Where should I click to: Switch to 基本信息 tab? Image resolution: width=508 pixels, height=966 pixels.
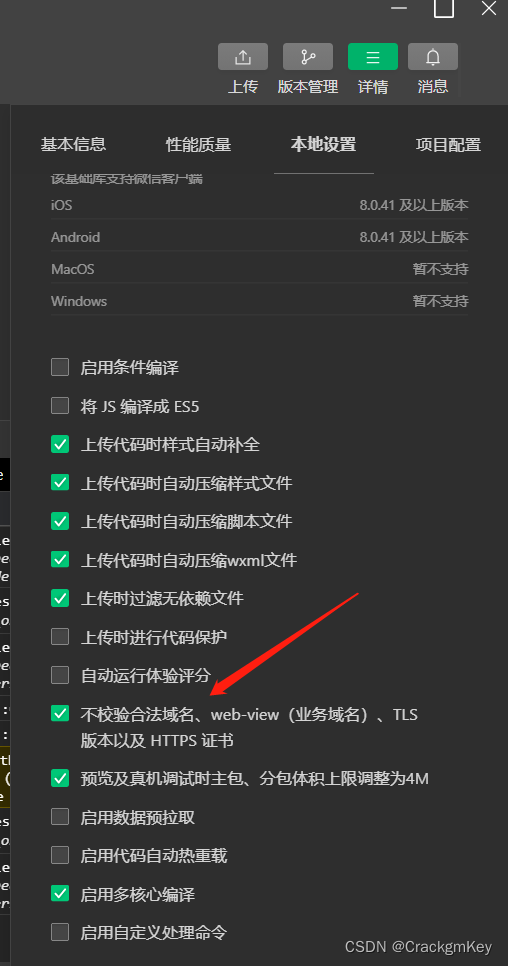coord(73,144)
